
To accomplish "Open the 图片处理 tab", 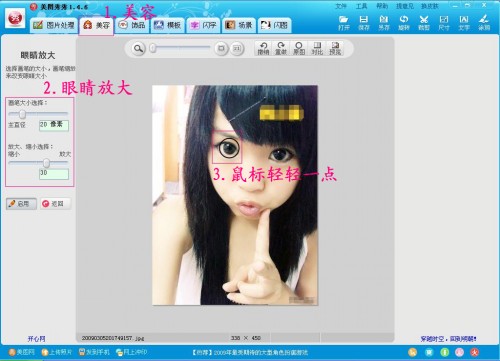I will pyautogui.click(x=54, y=25).
